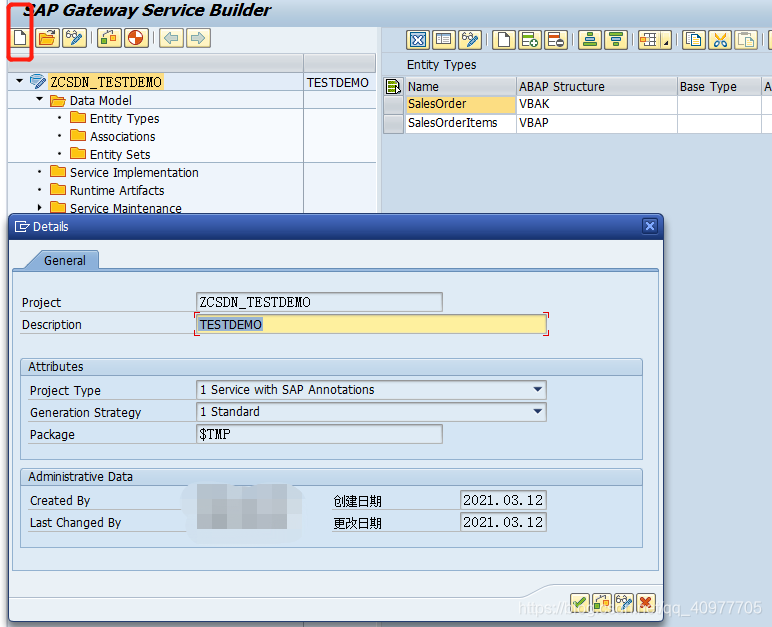The height and width of the screenshot is (627, 772).
Task: Create a new entry in the Entity Types grid
Action: (x=504, y=40)
